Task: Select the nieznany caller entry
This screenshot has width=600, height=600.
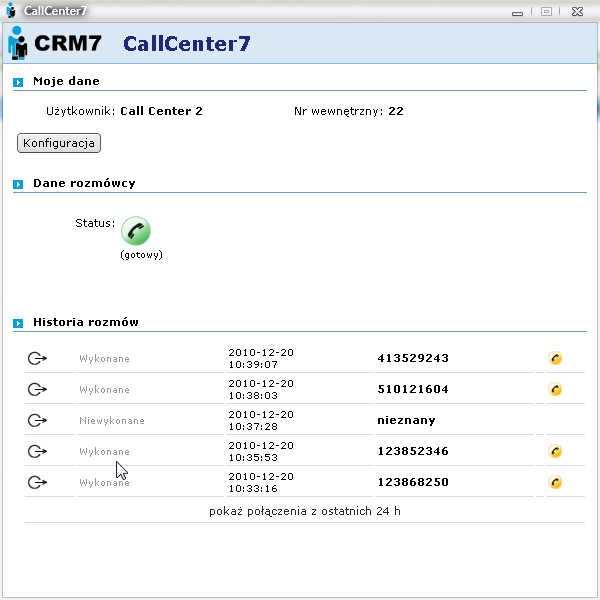Action: click(x=406, y=421)
